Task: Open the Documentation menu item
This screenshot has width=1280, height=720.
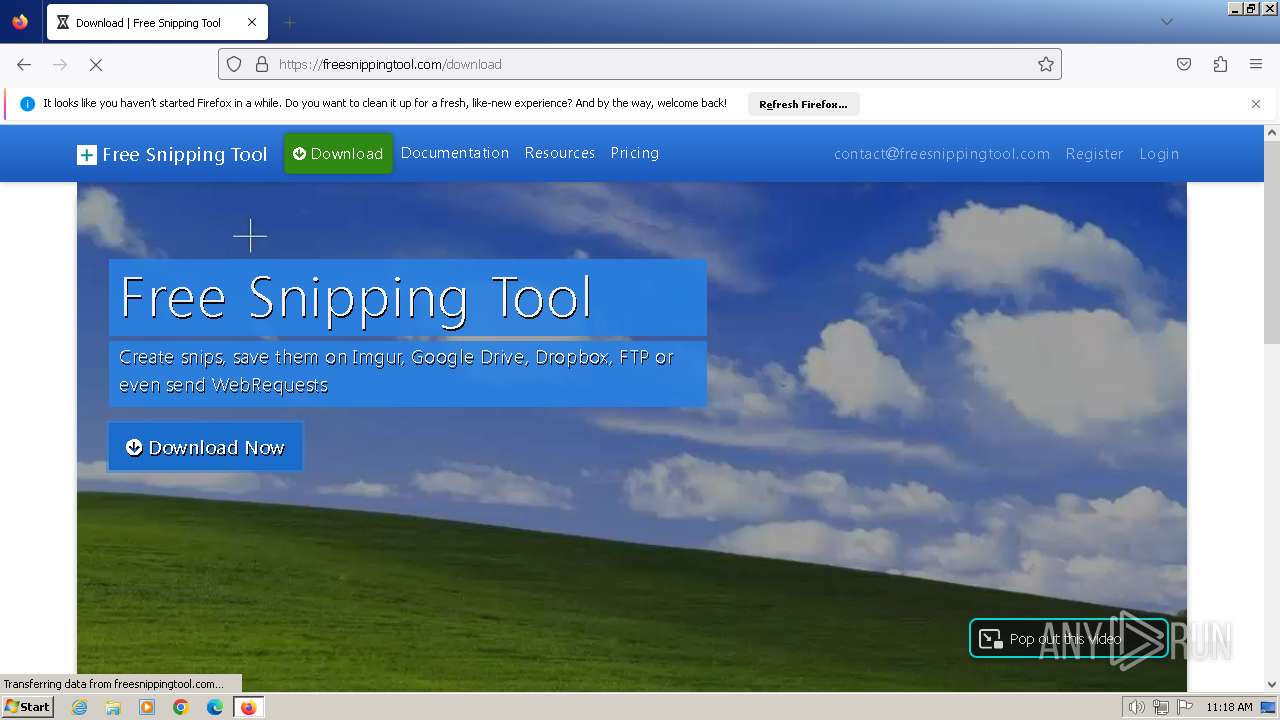Action: click(455, 153)
